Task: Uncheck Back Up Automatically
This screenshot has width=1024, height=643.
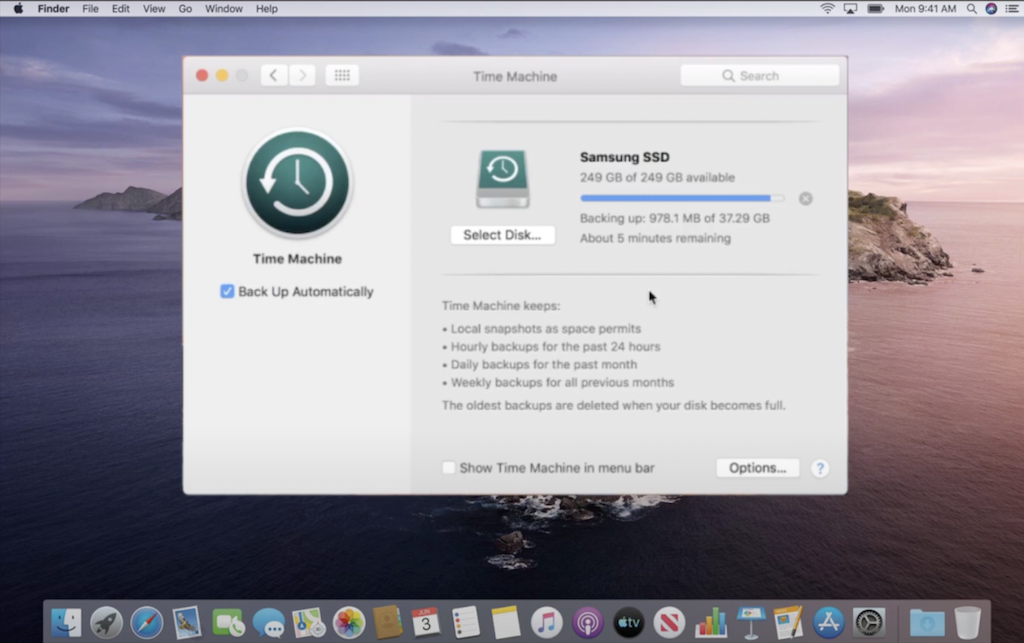Action: 227,291
